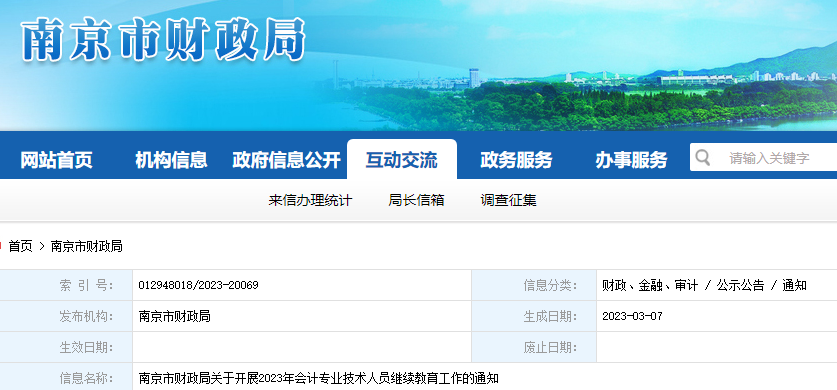Click the 索引号 label cell

(66, 285)
